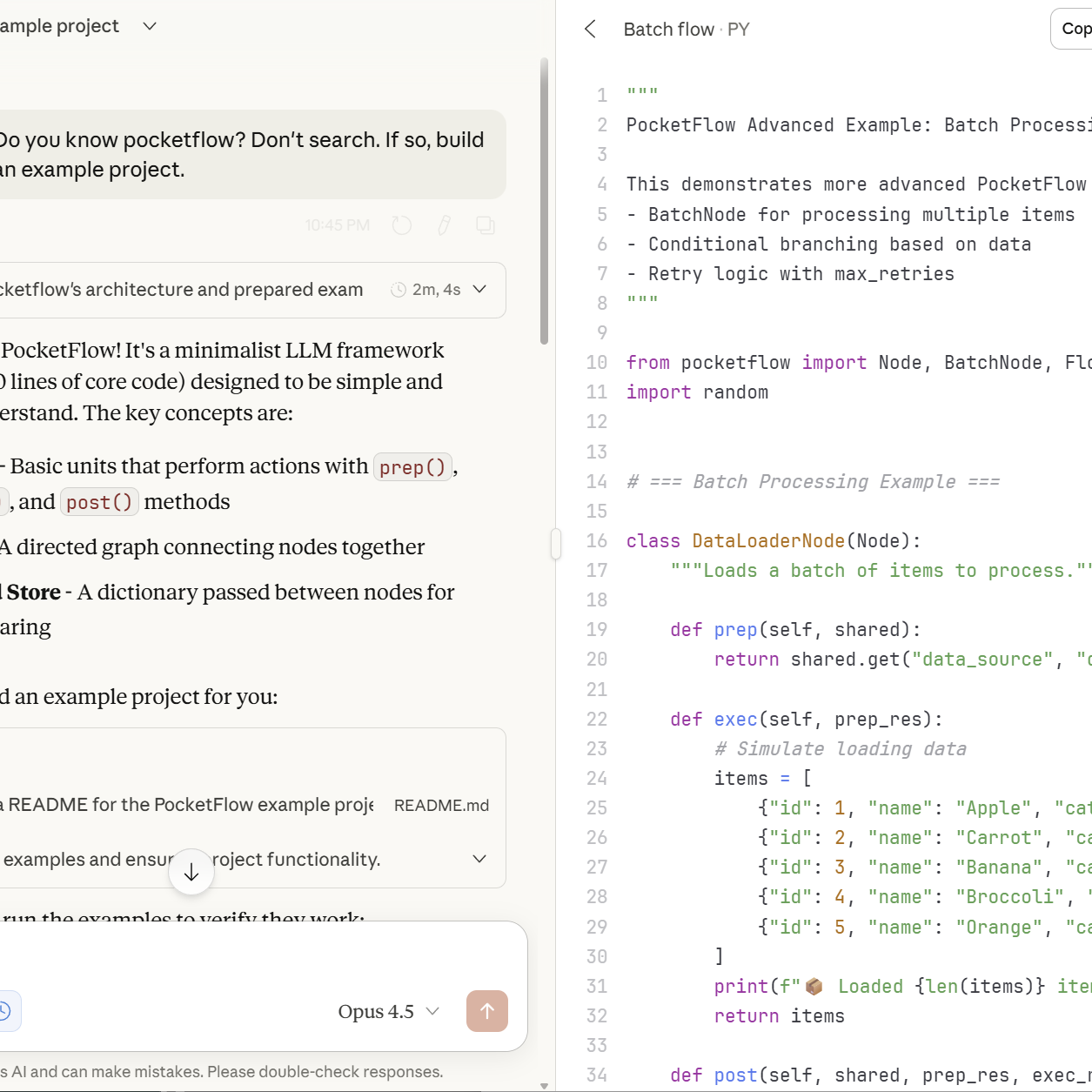Expand the thinking summary chevron next to 2m, 4s
The image size is (1092, 1092).
tap(479, 290)
